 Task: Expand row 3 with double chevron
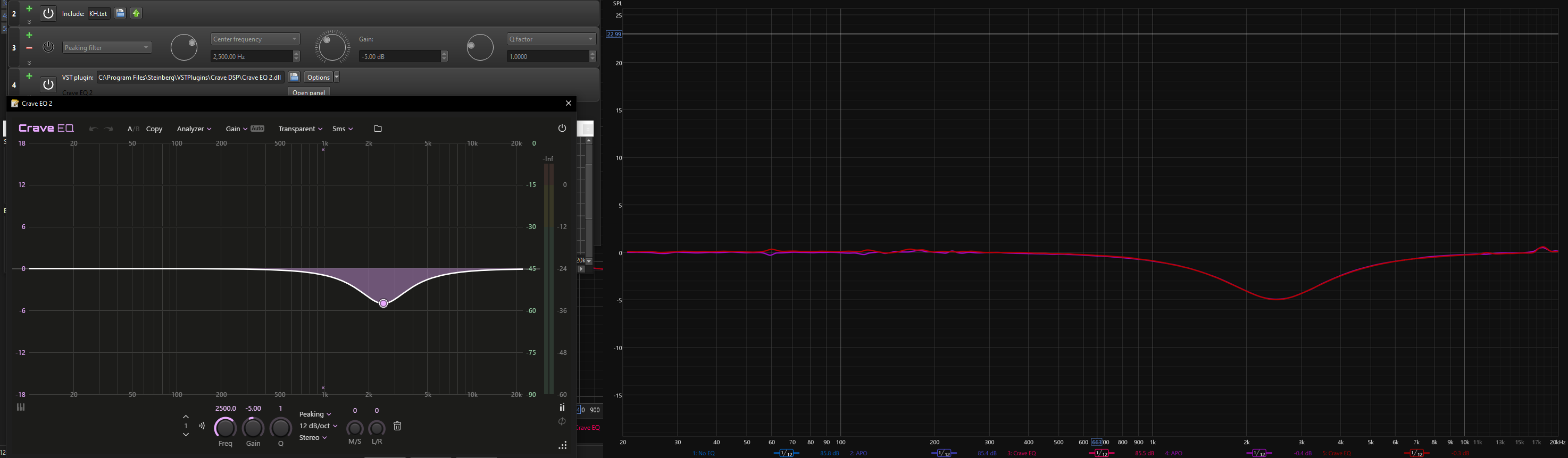pyautogui.click(x=29, y=62)
